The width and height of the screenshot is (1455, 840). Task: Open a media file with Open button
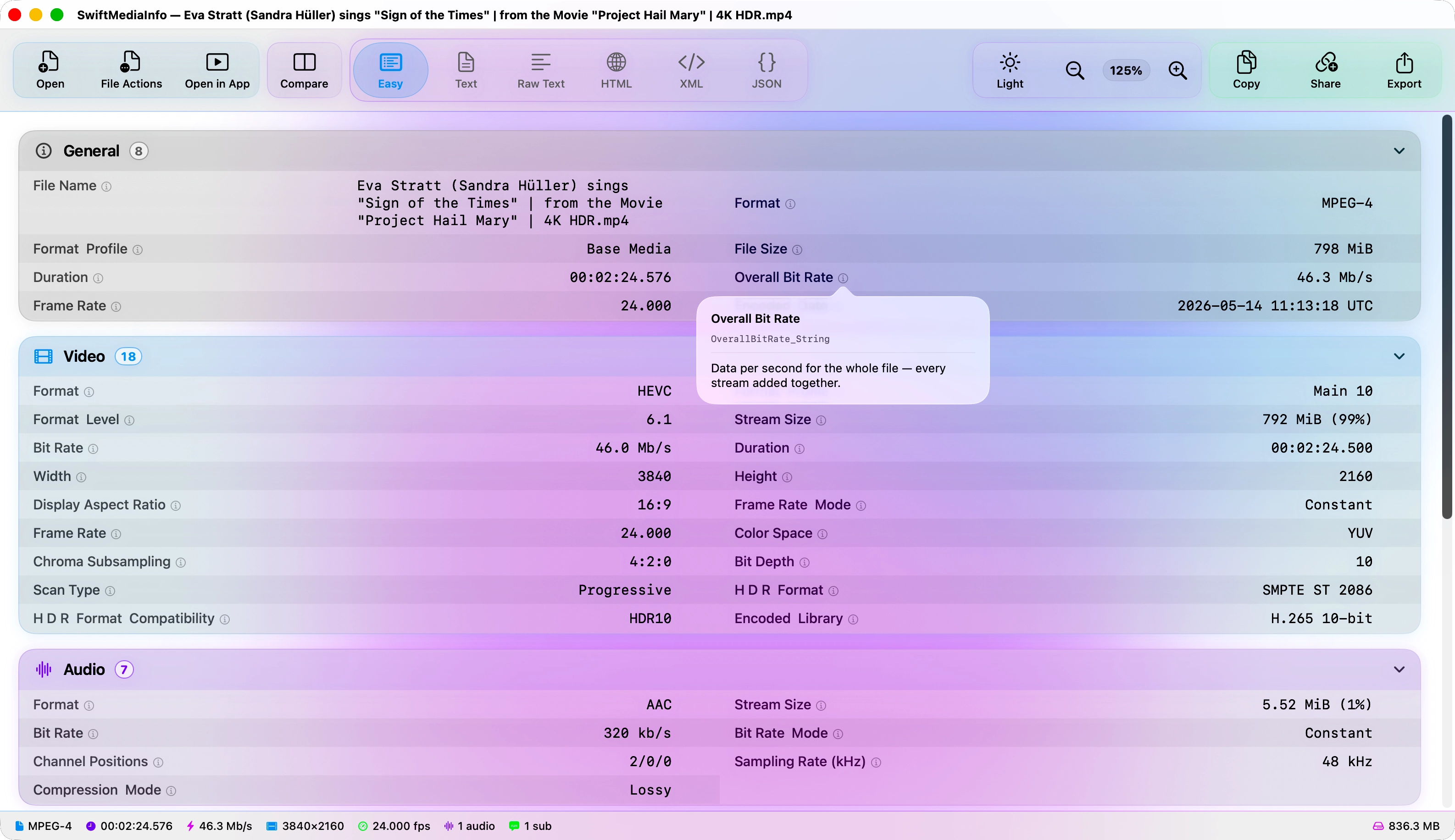[x=50, y=70]
